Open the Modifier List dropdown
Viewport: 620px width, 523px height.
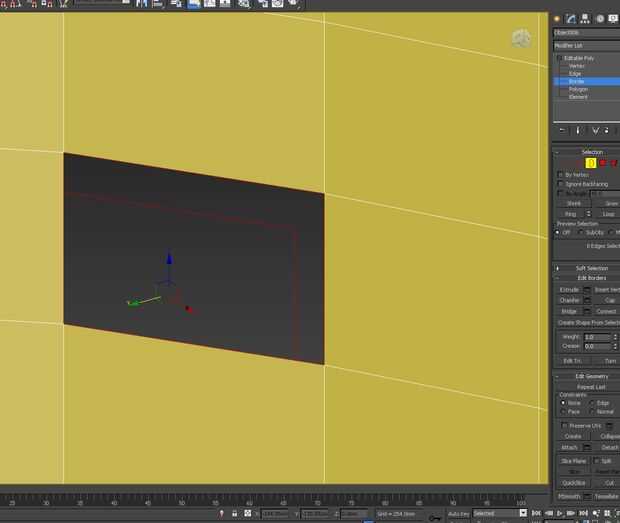click(x=587, y=46)
